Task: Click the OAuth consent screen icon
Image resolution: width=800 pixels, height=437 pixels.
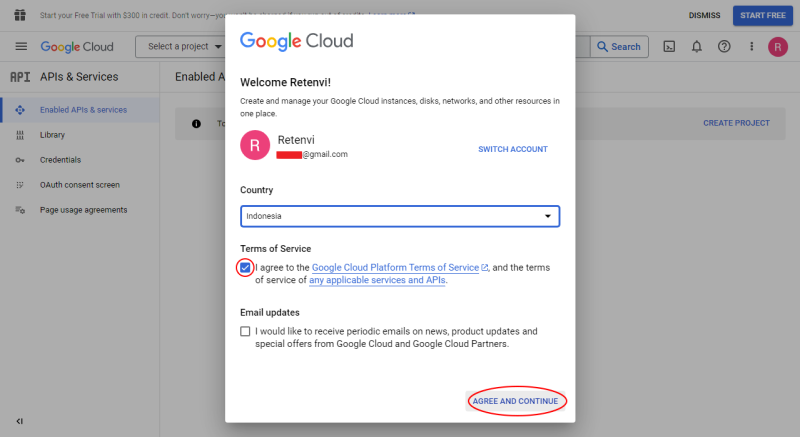Action: pyautogui.click(x=20, y=185)
